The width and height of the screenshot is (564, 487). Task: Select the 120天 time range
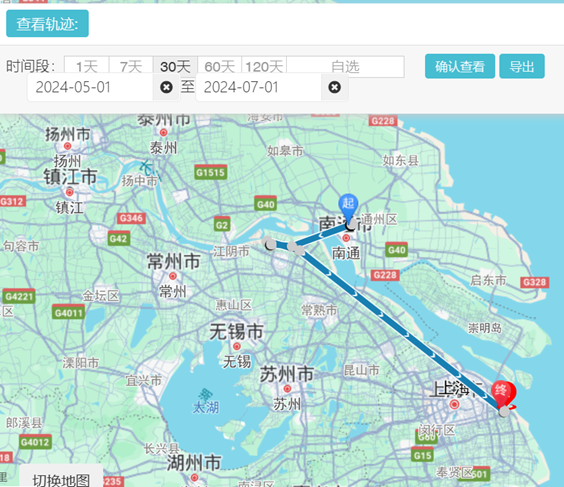(264, 67)
